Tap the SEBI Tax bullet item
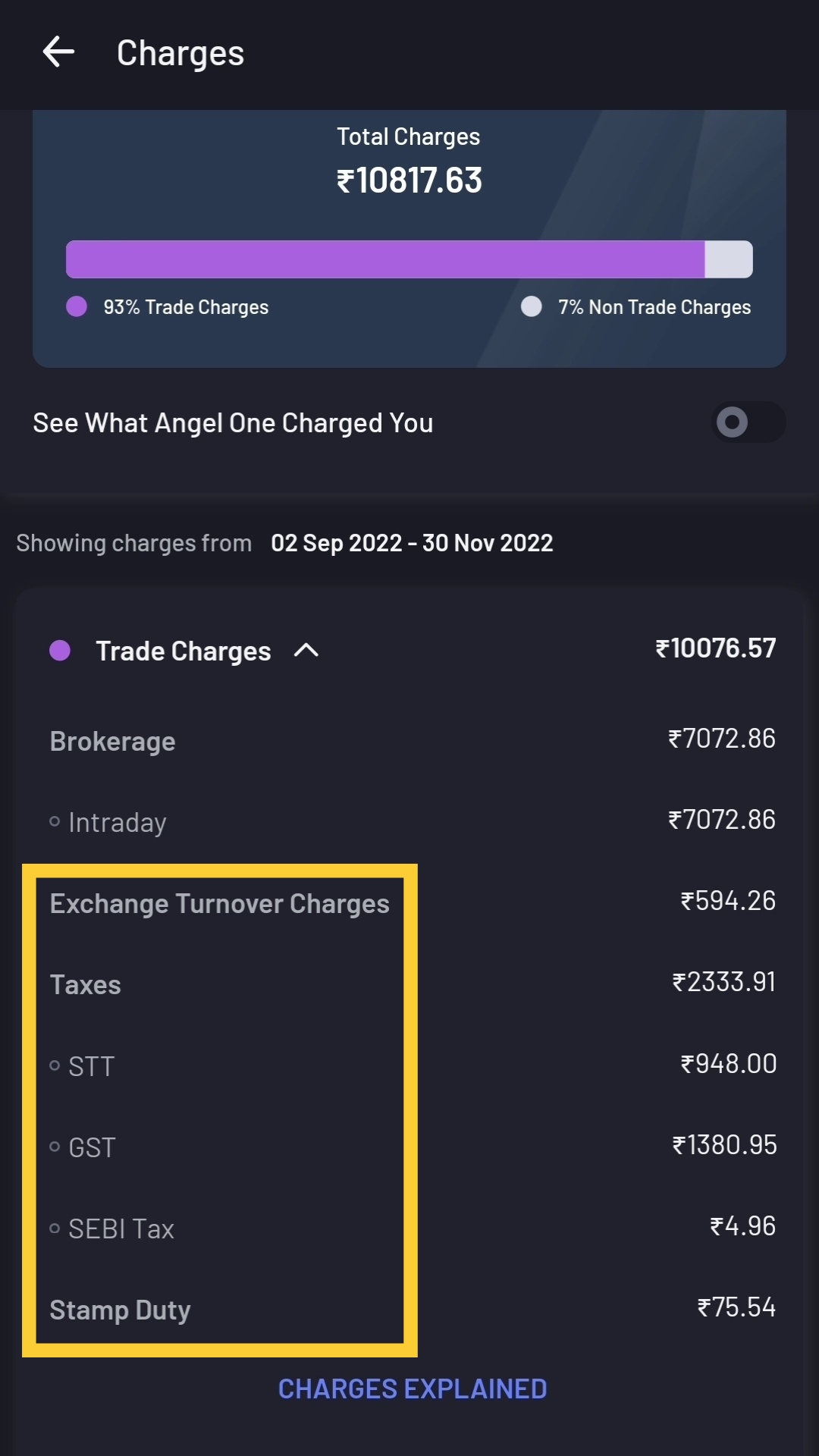 point(121,1228)
